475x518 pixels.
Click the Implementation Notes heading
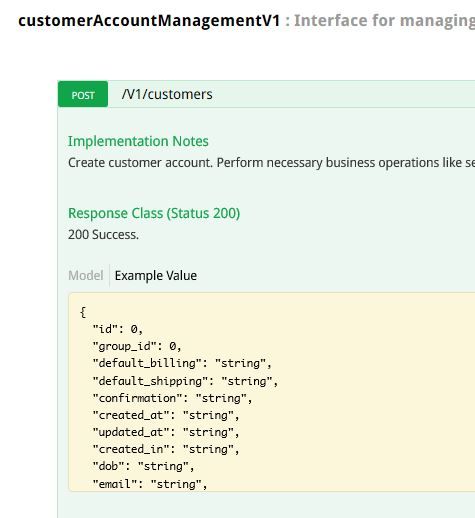(x=138, y=141)
